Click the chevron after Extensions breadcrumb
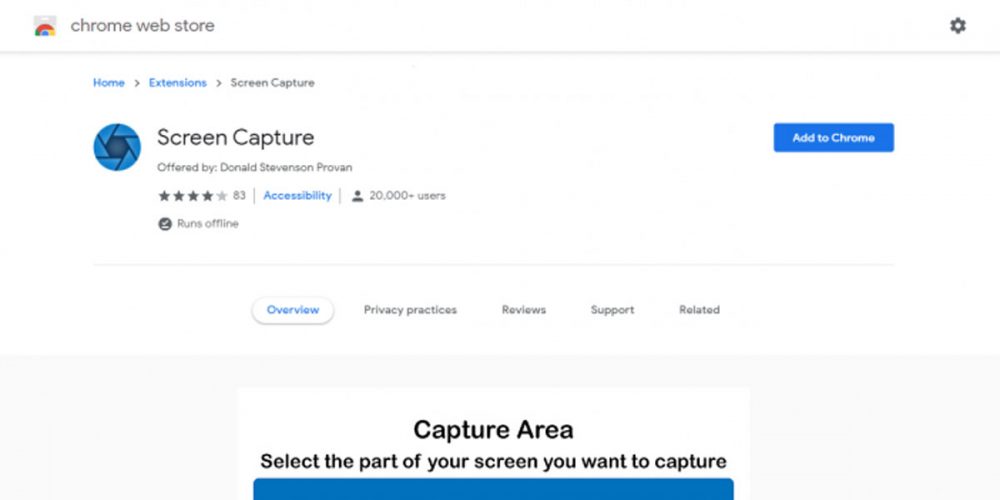 click(x=218, y=83)
